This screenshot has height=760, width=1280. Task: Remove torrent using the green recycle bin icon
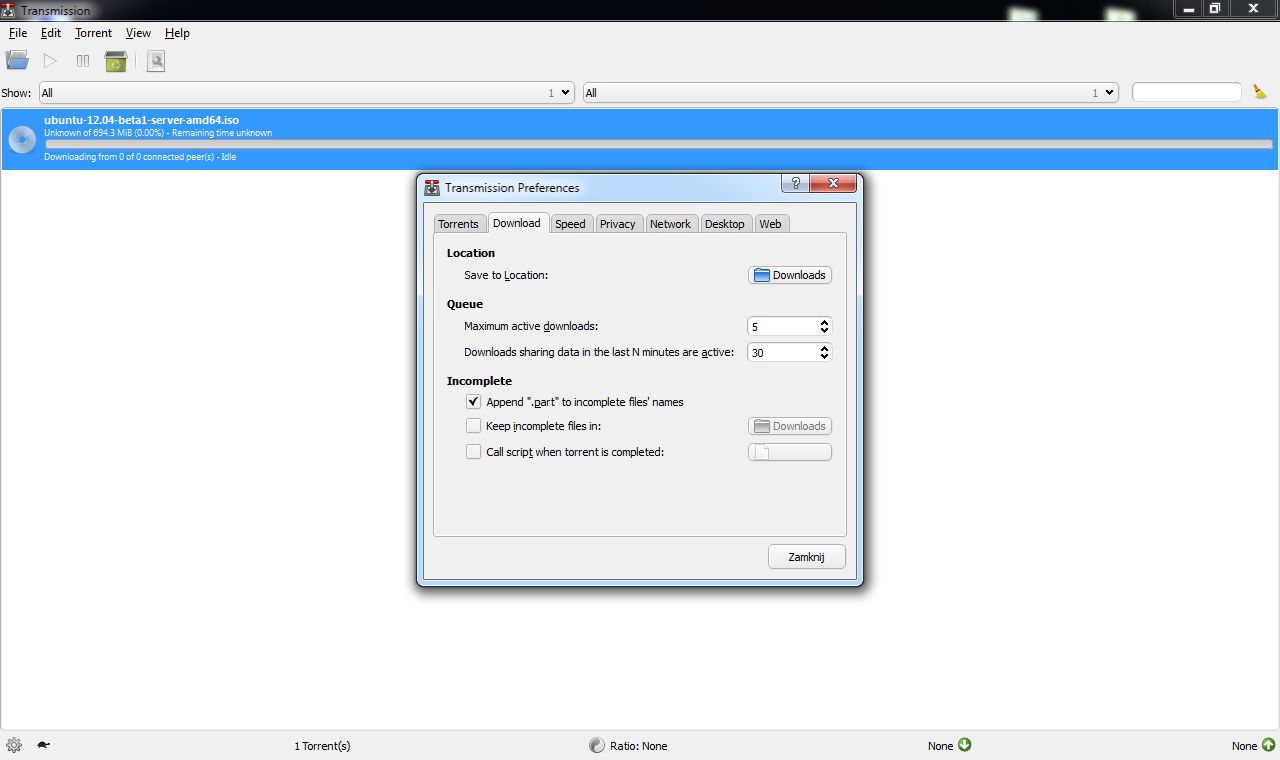tap(116, 61)
